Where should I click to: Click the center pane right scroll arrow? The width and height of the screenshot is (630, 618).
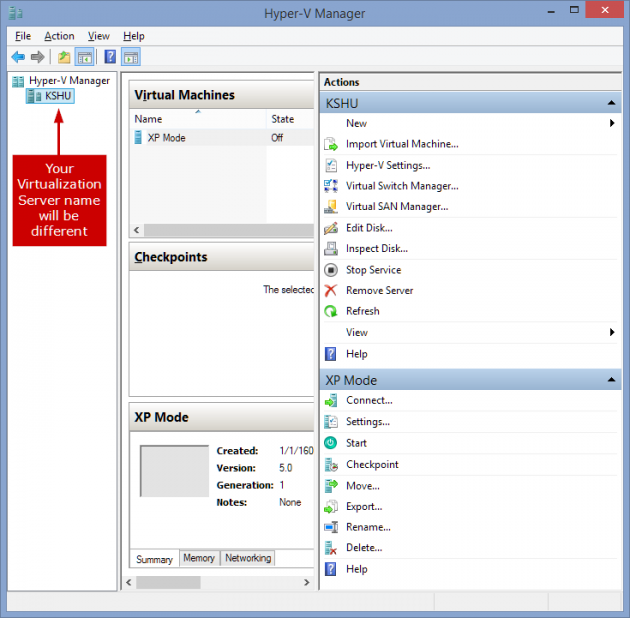307,583
